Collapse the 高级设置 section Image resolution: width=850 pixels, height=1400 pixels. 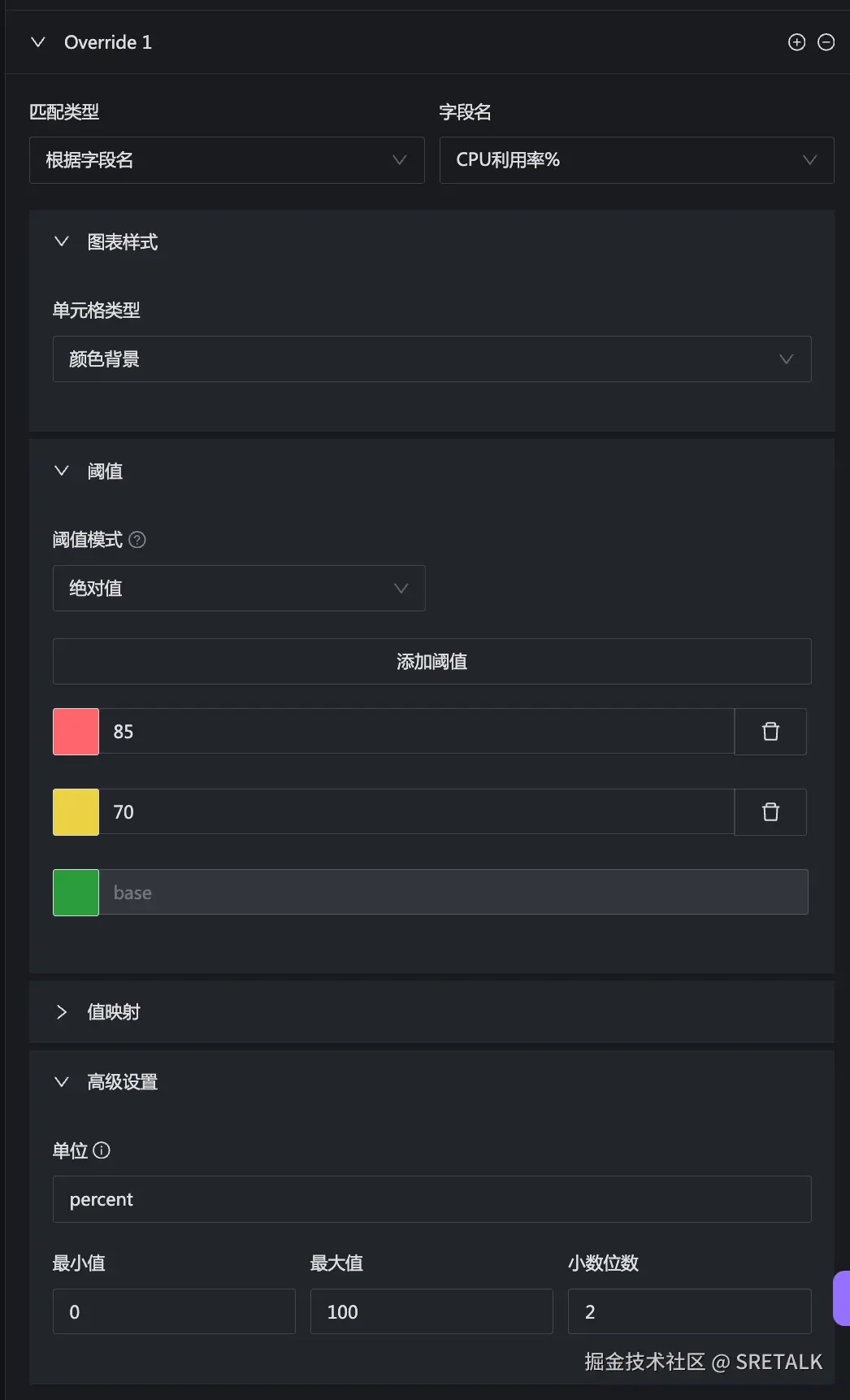[62, 1082]
